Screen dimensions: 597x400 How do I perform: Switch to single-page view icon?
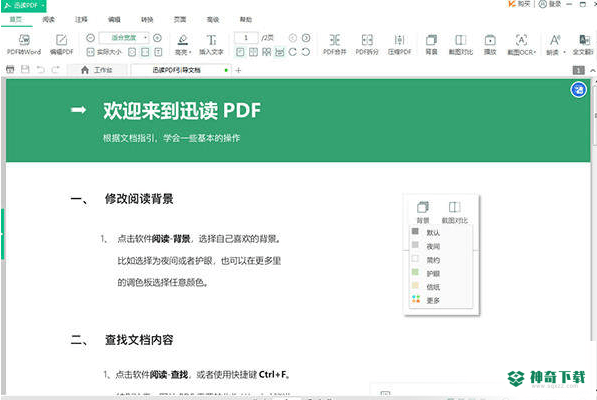(240, 52)
